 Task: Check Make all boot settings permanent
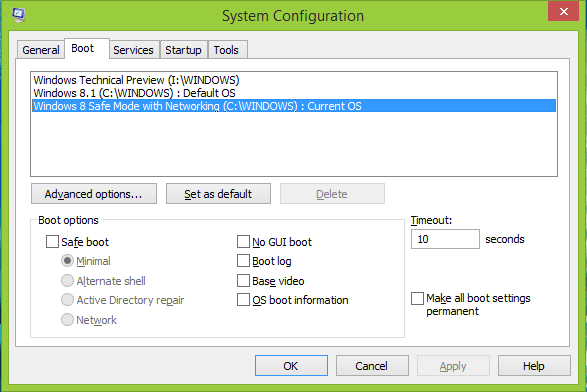(x=417, y=298)
